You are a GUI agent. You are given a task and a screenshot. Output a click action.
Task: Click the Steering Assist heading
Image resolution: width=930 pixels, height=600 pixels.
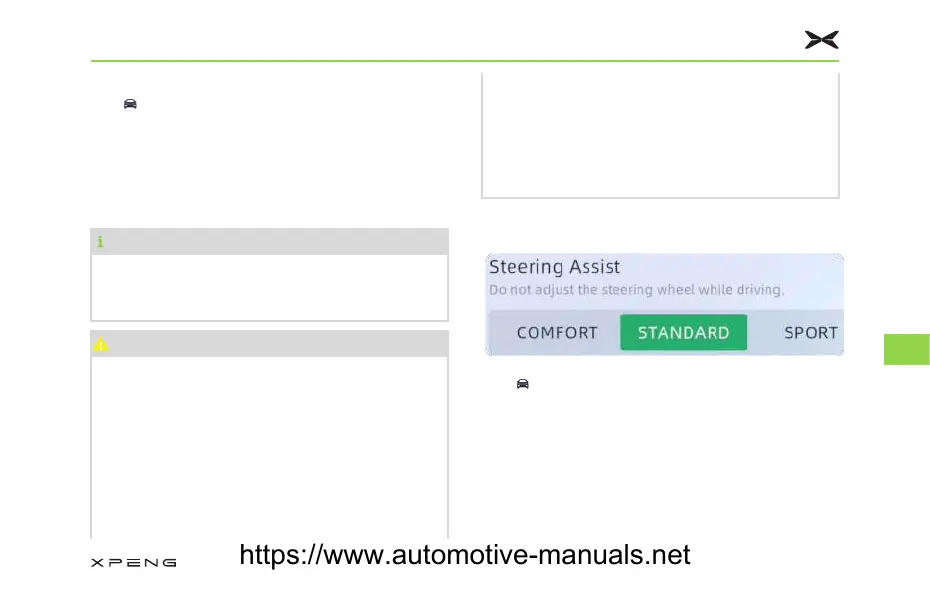[x=554, y=267]
